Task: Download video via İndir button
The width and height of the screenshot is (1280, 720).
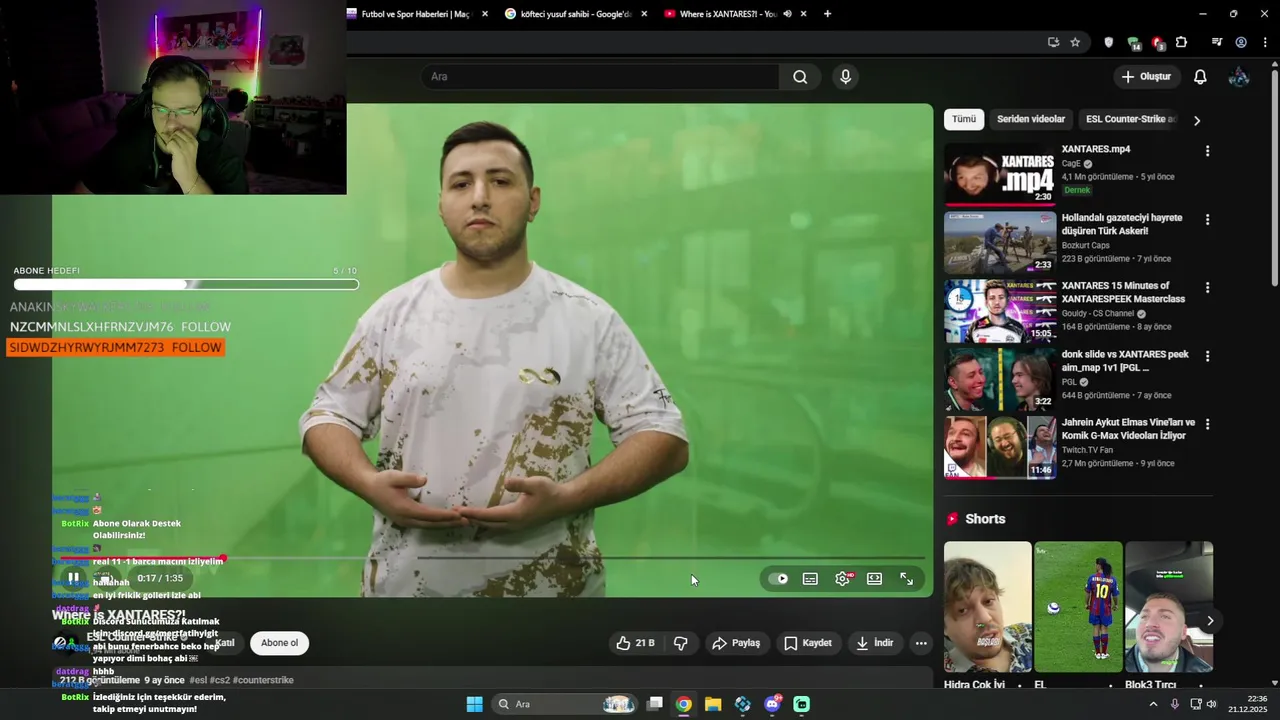Action: [x=875, y=643]
